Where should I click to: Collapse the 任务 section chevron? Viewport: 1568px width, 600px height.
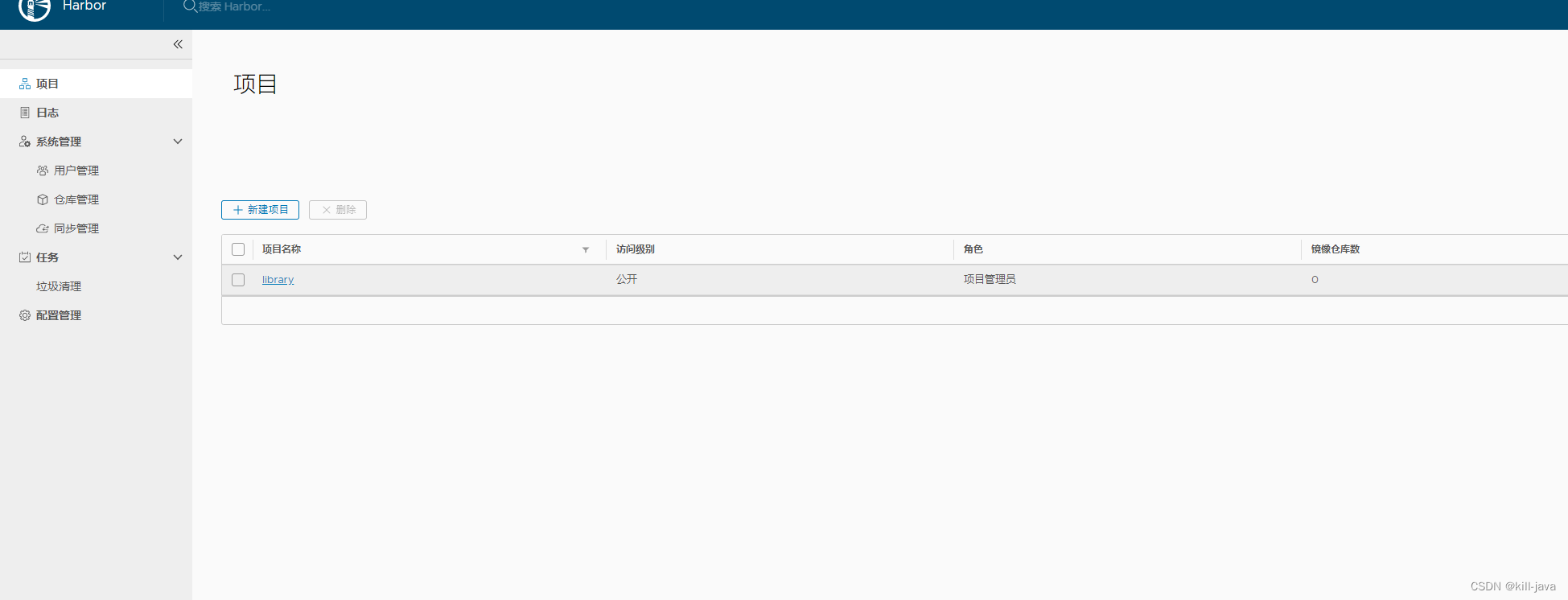pyautogui.click(x=178, y=257)
